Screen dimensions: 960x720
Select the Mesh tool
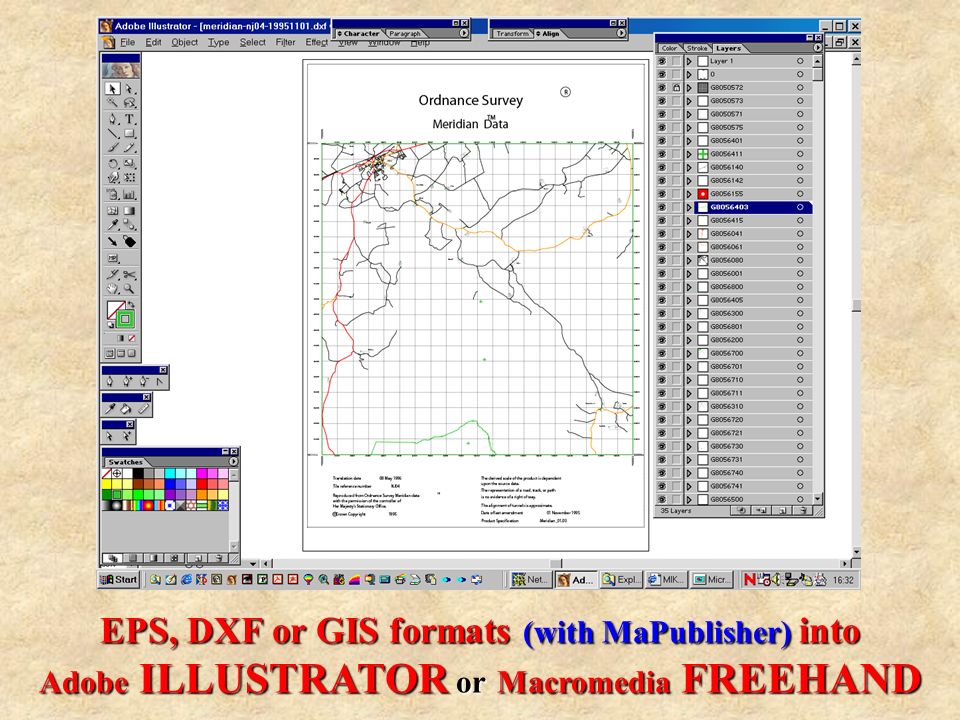pyautogui.click(x=113, y=211)
